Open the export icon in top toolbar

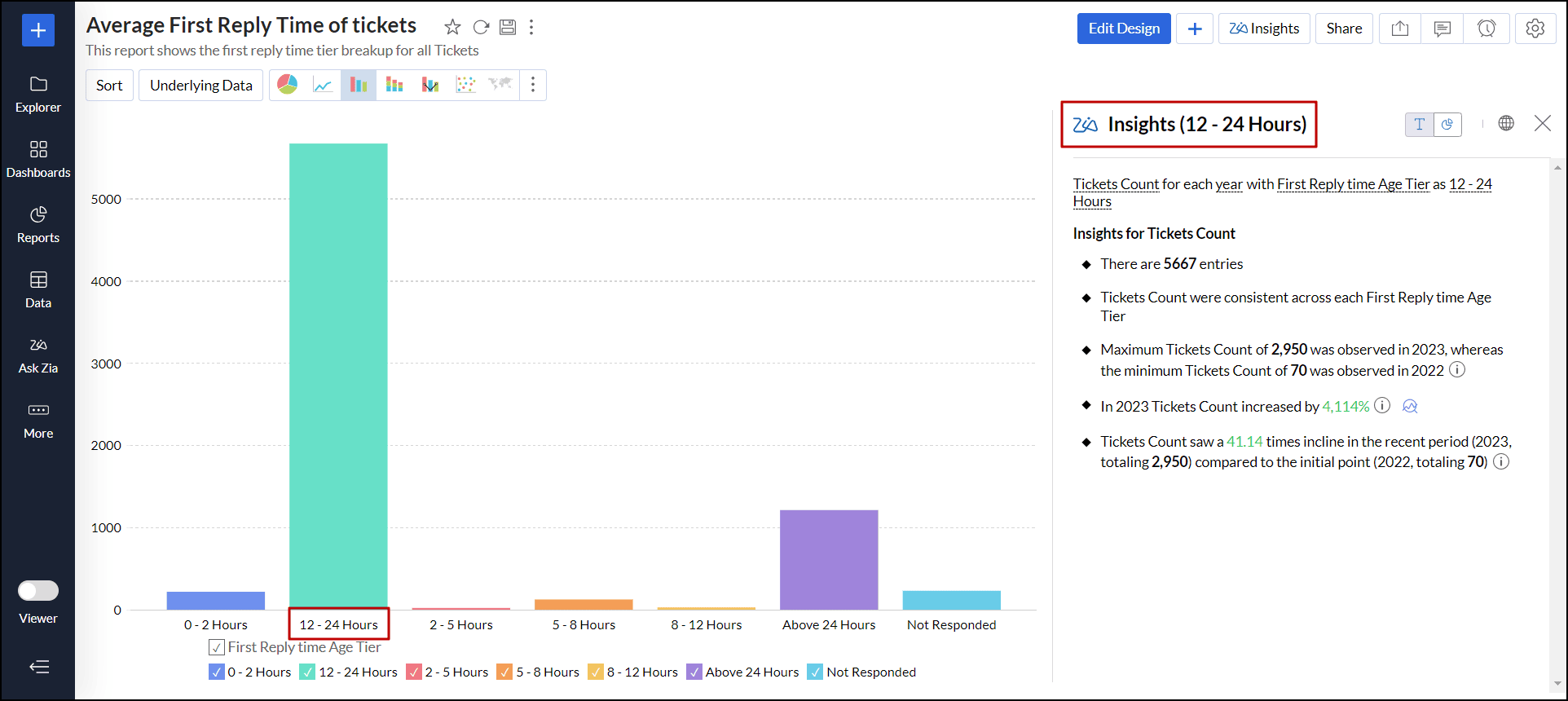pos(1399,29)
